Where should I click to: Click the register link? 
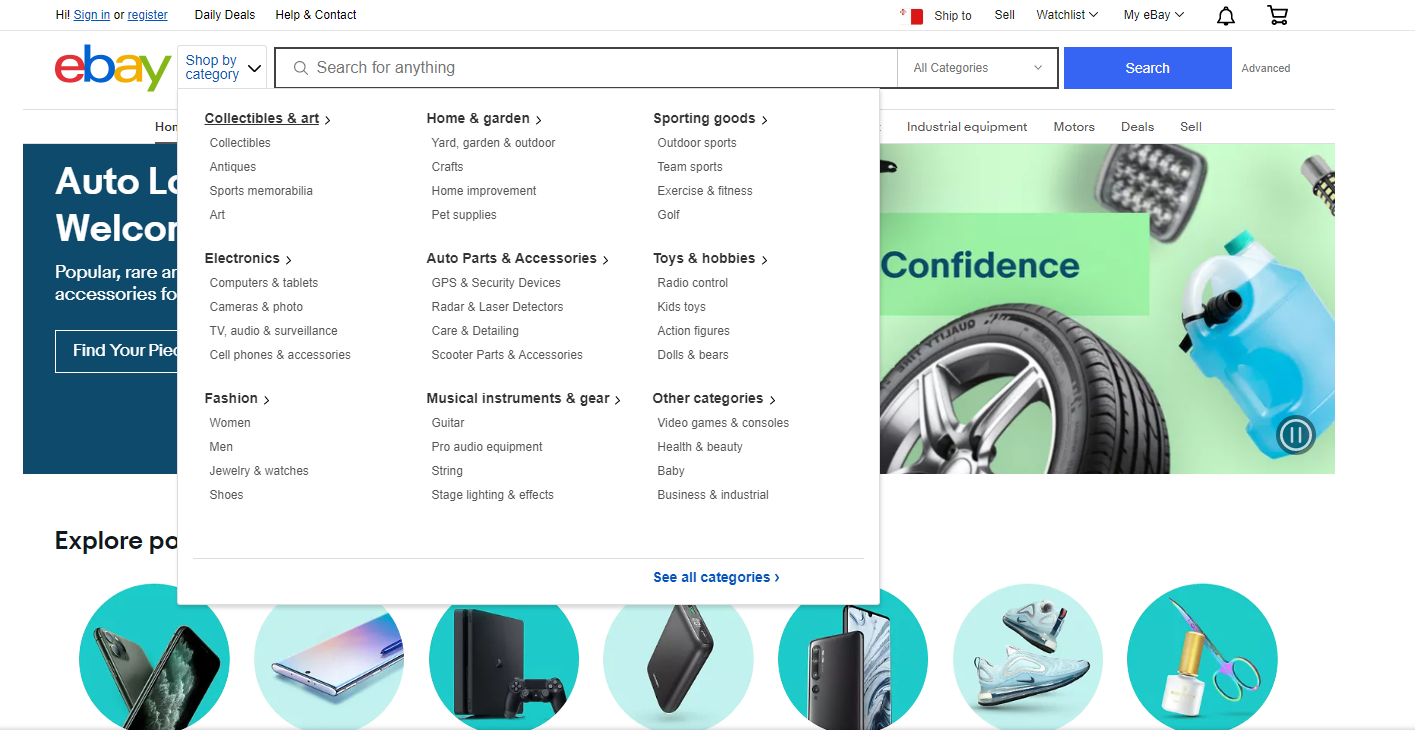[148, 15]
